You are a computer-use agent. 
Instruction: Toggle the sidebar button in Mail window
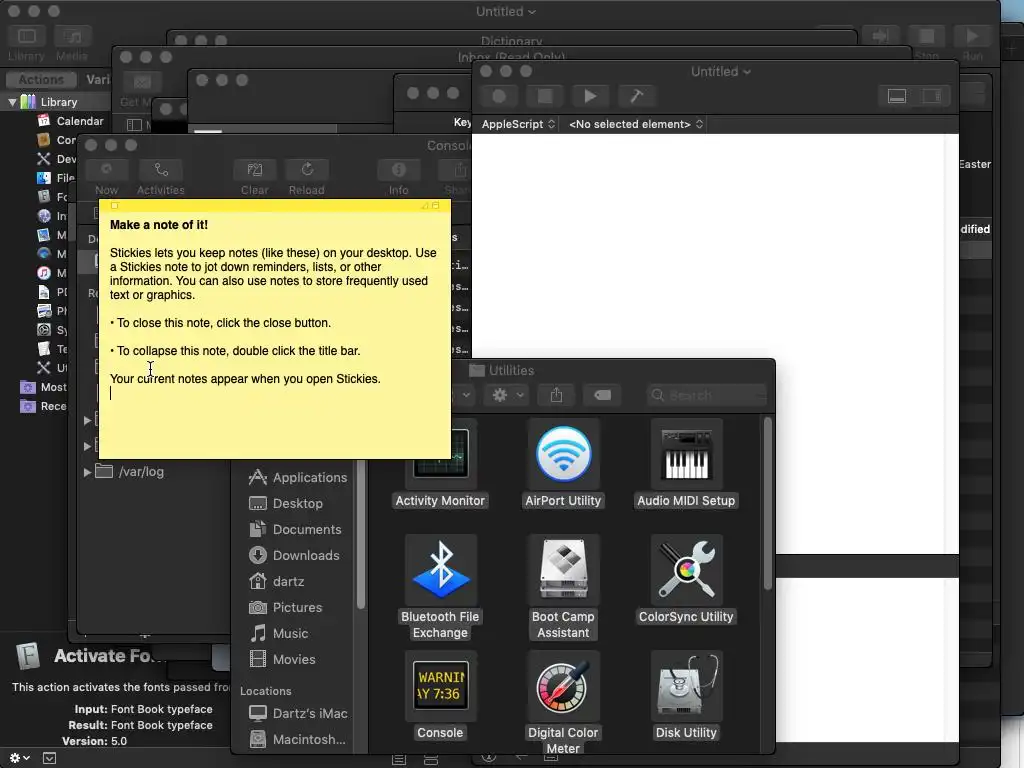[x=135, y=125]
